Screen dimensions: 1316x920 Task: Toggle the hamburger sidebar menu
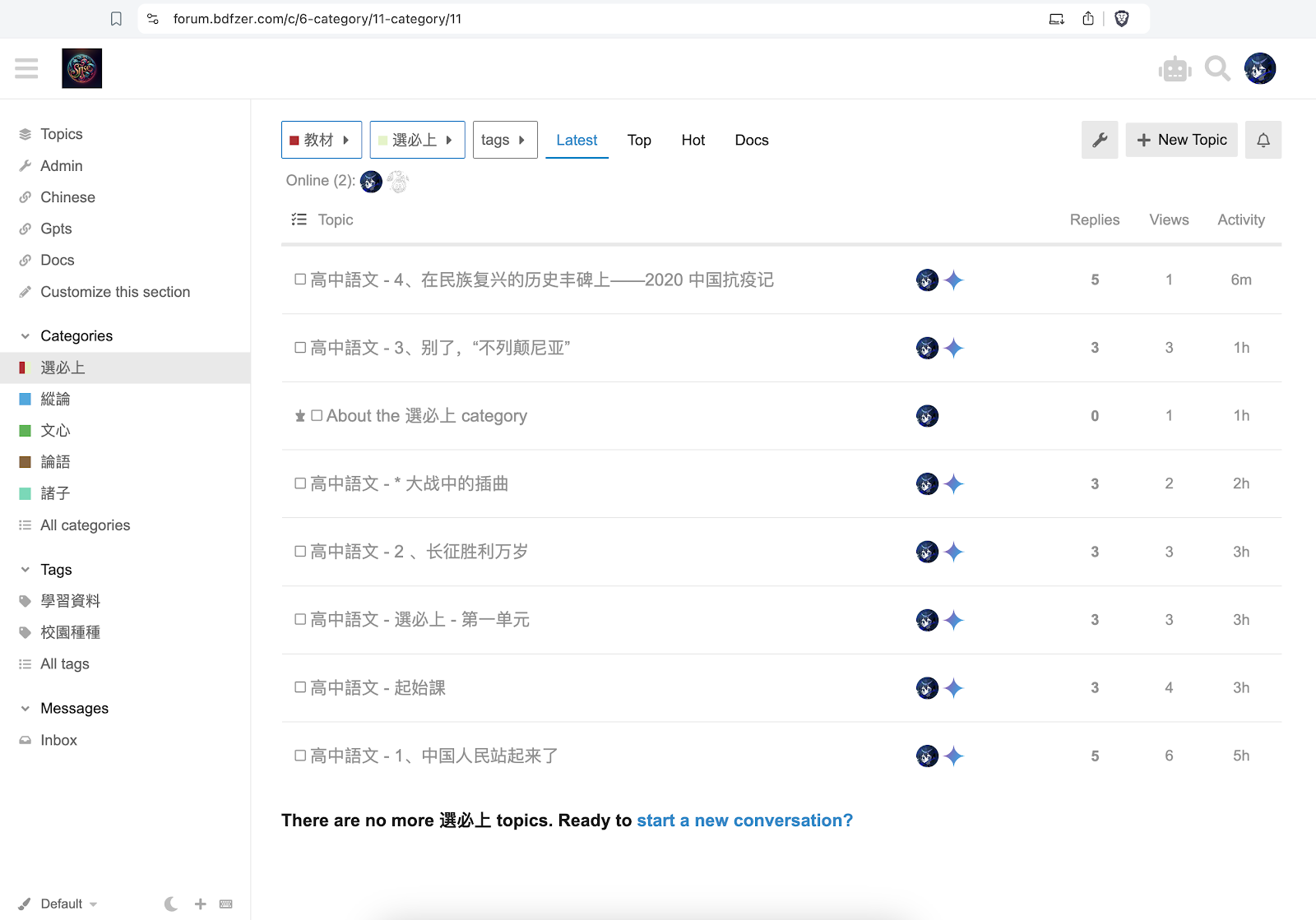click(x=26, y=68)
